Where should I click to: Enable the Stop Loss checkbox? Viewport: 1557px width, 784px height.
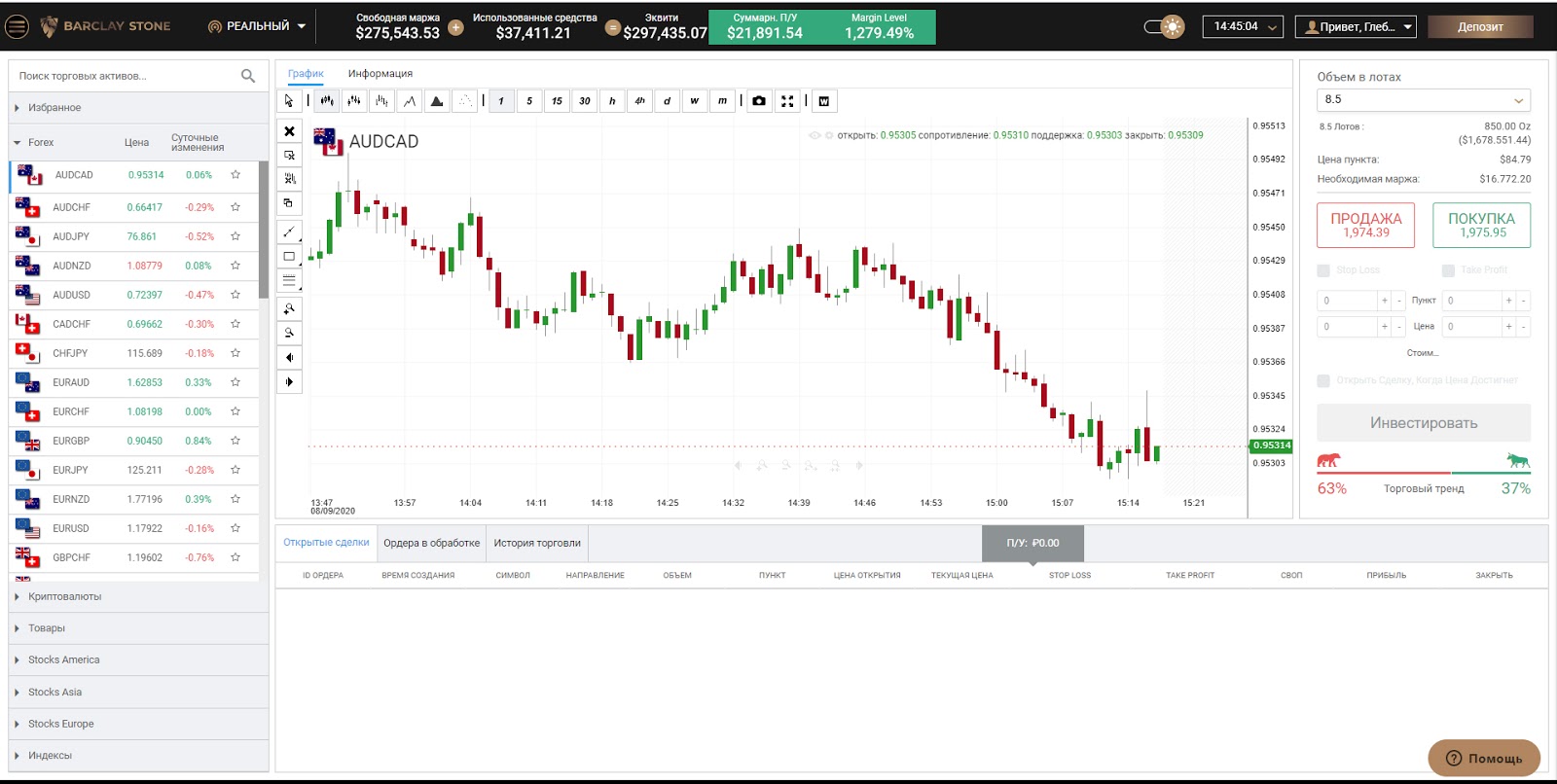coord(1323,270)
